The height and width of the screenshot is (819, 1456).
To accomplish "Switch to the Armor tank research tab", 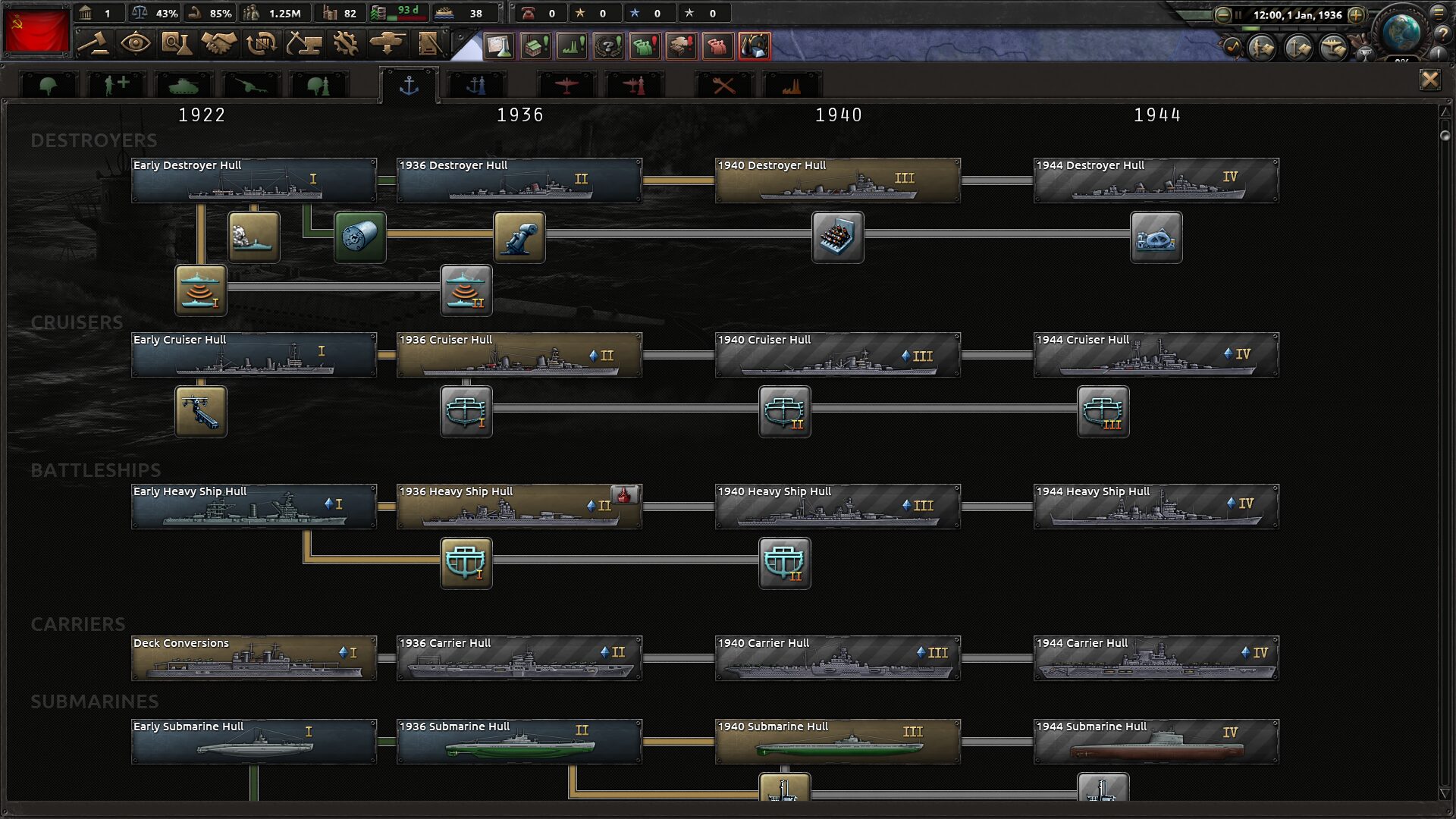I will coord(183,85).
